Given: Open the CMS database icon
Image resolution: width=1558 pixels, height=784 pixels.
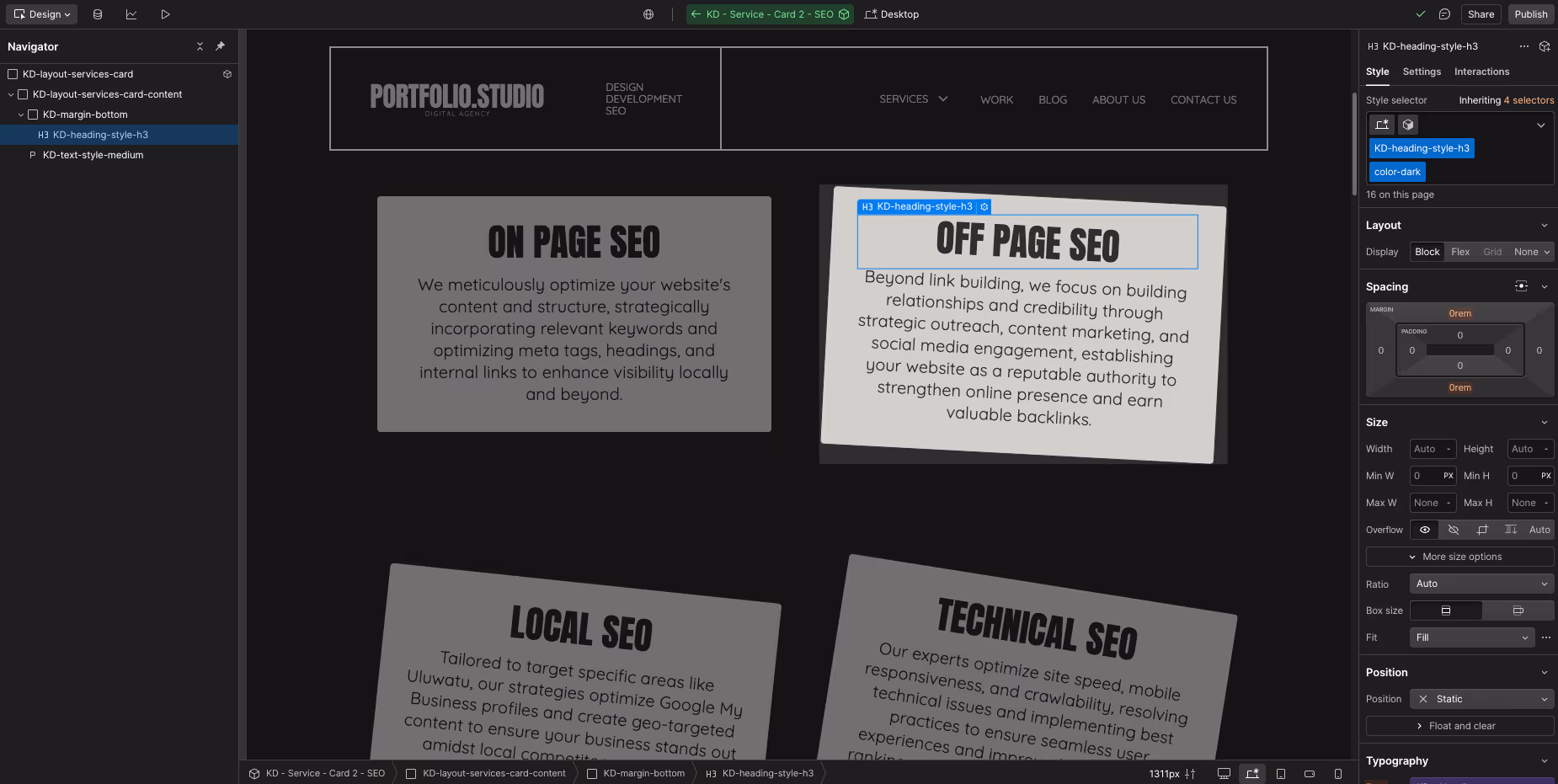Looking at the screenshot, I should click(x=98, y=14).
